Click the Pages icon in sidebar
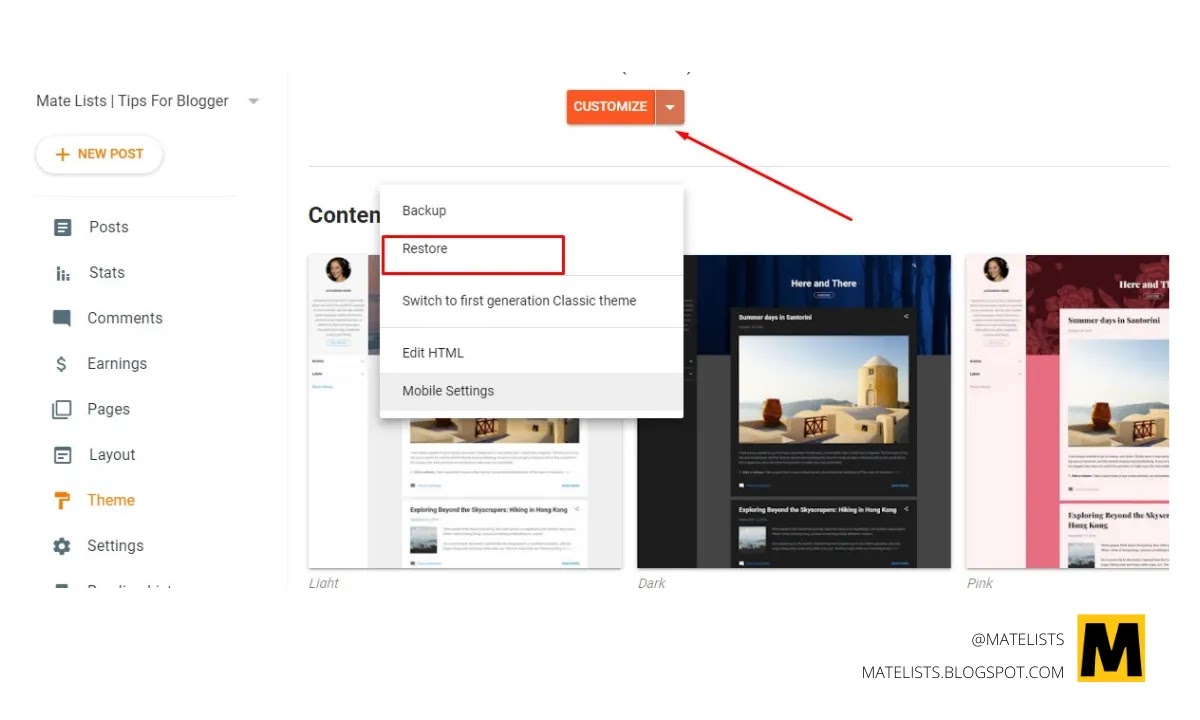The image size is (1200, 720). tap(62, 409)
